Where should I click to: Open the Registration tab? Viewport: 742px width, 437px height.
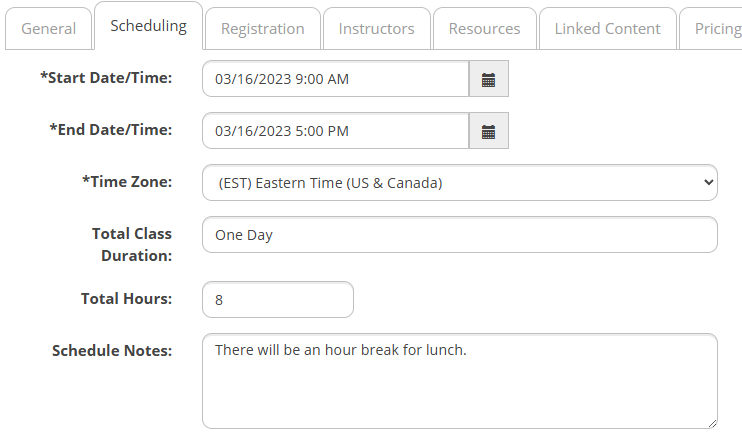pos(263,29)
